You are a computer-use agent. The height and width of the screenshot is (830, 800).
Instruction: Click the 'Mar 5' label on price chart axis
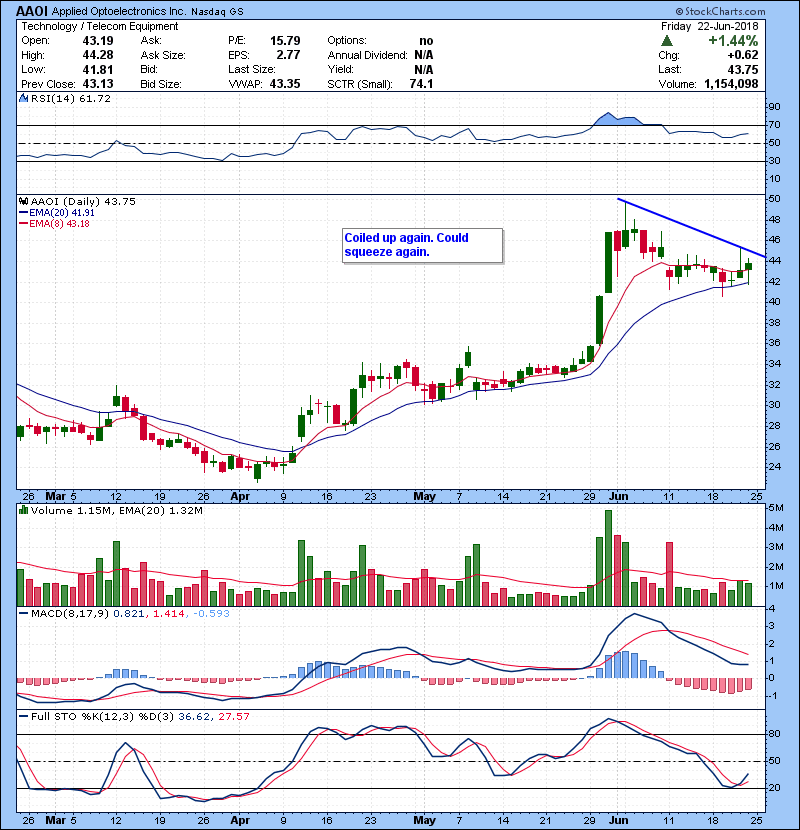tap(61, 497)
